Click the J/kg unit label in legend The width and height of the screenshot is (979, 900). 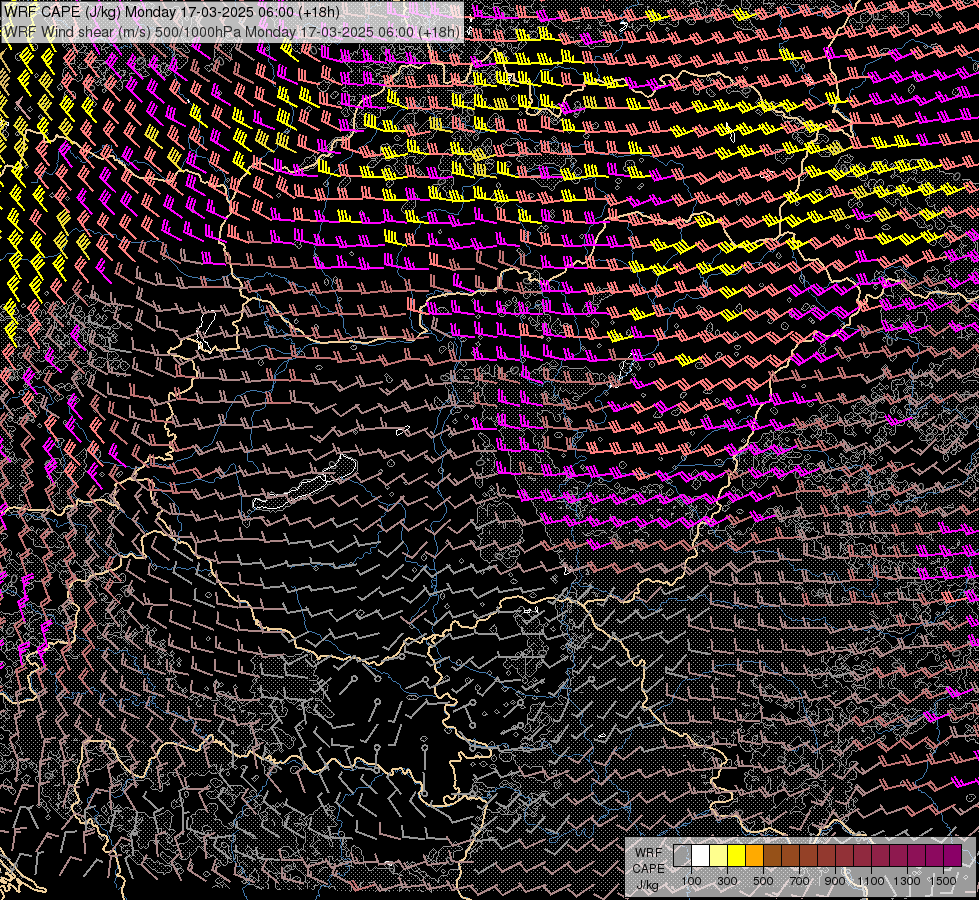[648, 885]
